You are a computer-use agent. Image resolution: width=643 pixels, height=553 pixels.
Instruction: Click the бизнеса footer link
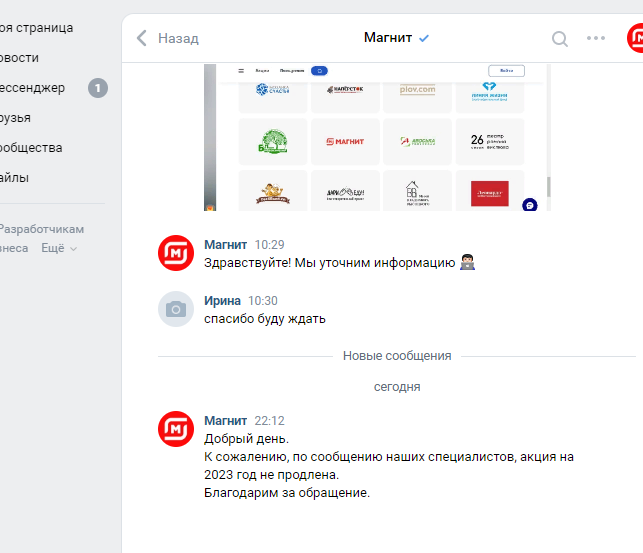[x=14, y=248]
